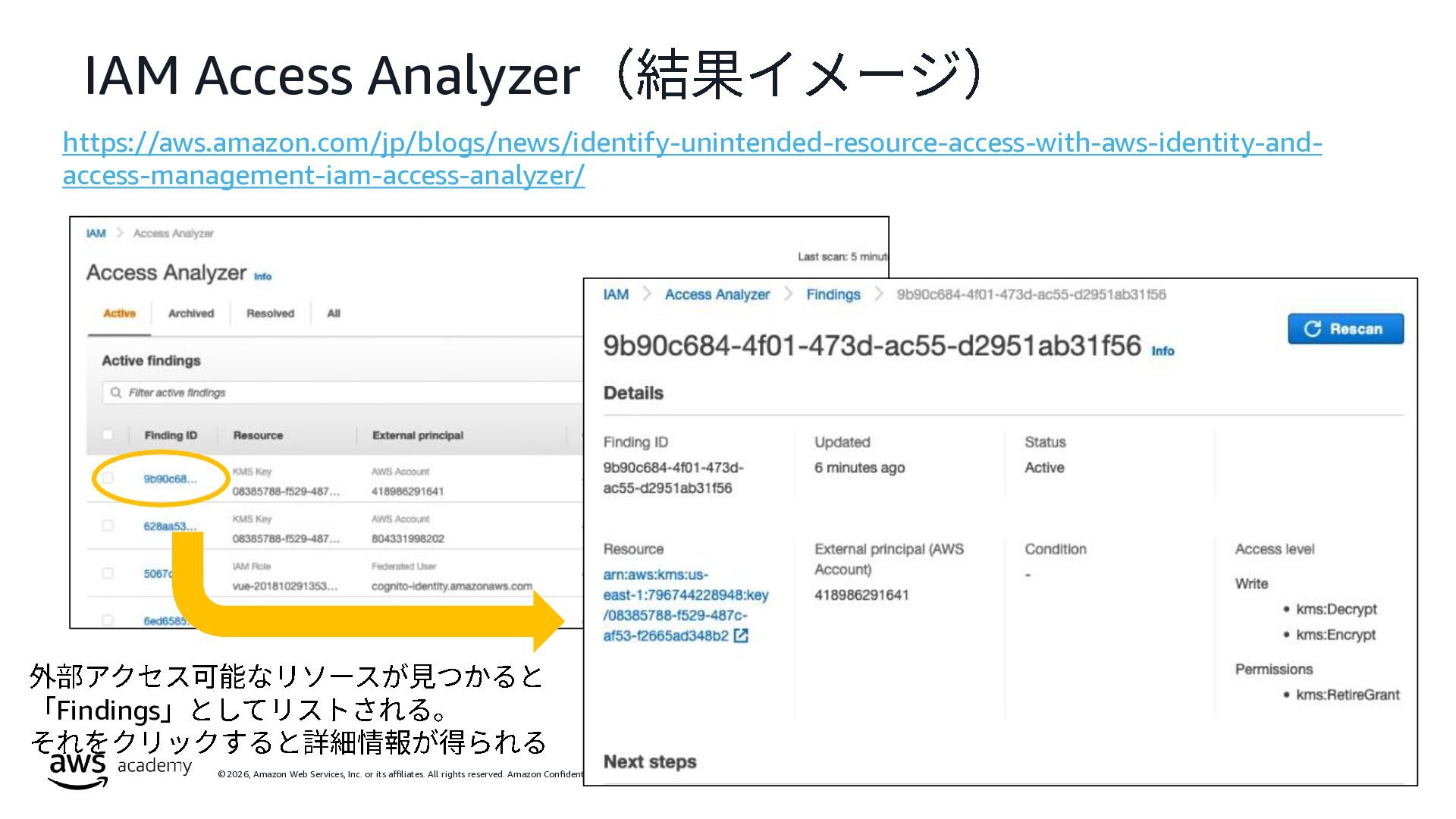Click the Last scan timestamp text
Screen dimensions: 1456x819
click(x=842, y=257)
